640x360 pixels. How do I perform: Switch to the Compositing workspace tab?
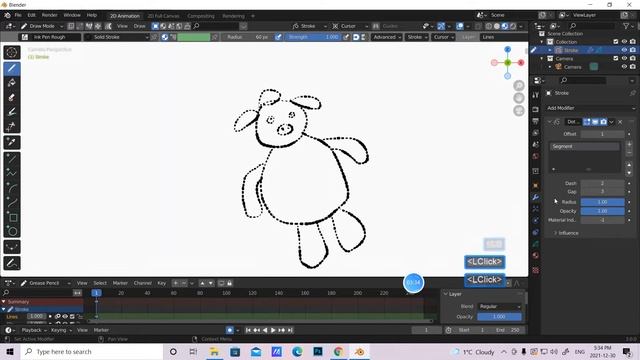click(x=201, y=16)
